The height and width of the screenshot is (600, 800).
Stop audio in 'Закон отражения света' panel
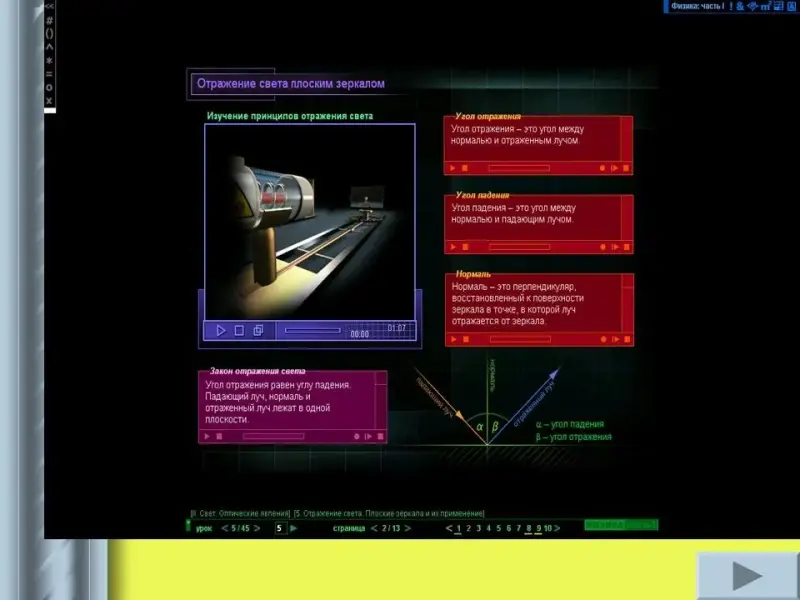tap(219, 436)
